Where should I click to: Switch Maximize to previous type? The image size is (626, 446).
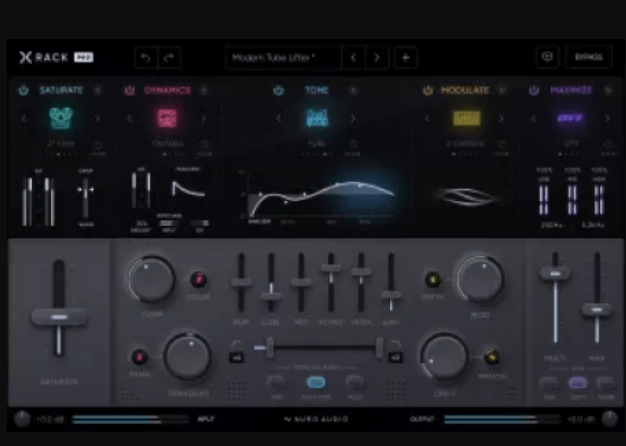(x=534, y=119)
